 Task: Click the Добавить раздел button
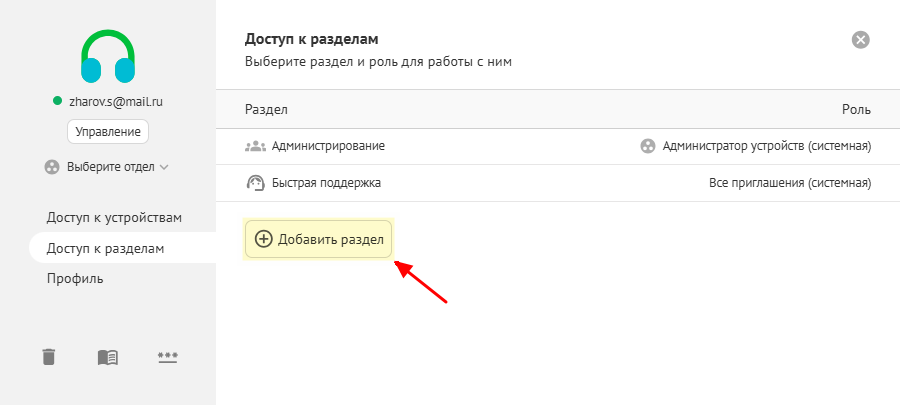tap(318, 239)
